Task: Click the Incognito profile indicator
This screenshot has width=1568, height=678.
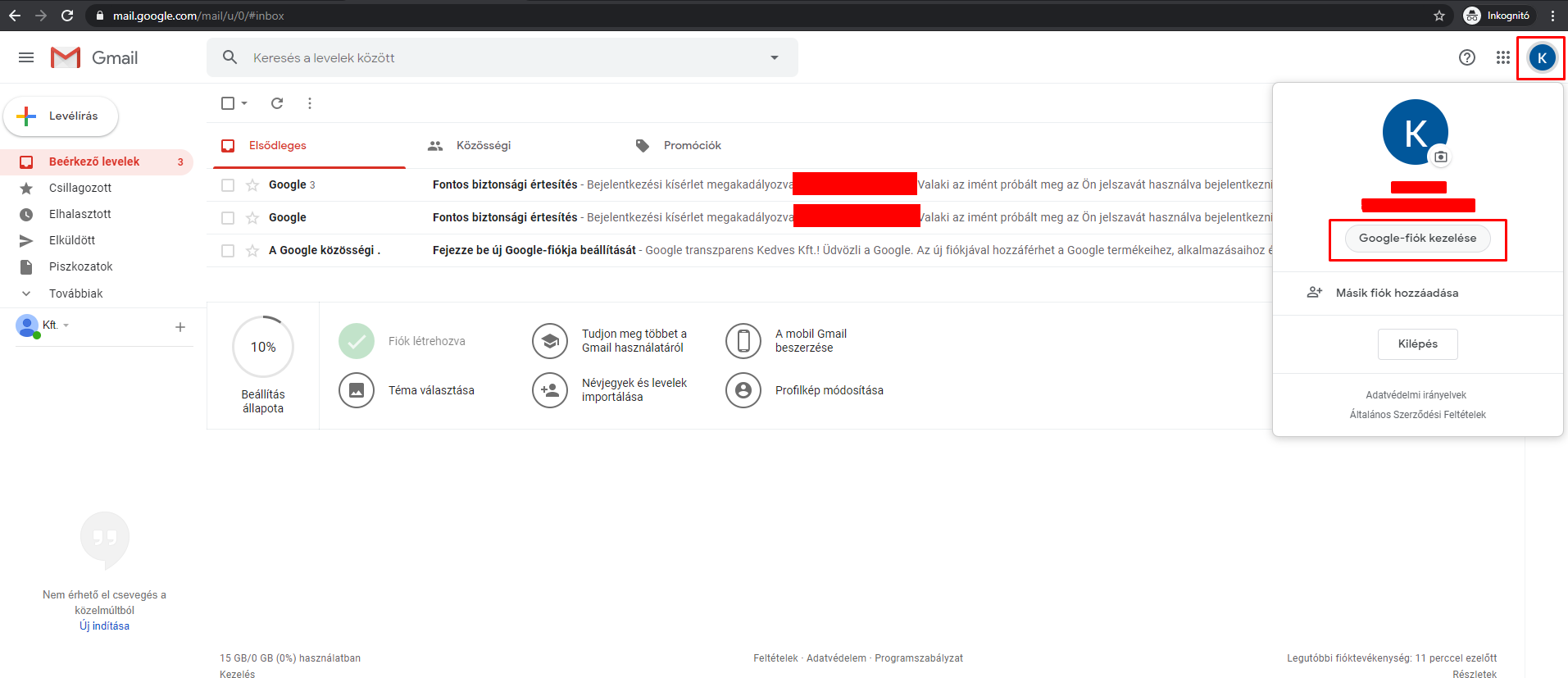Action: click(1497, 16)
